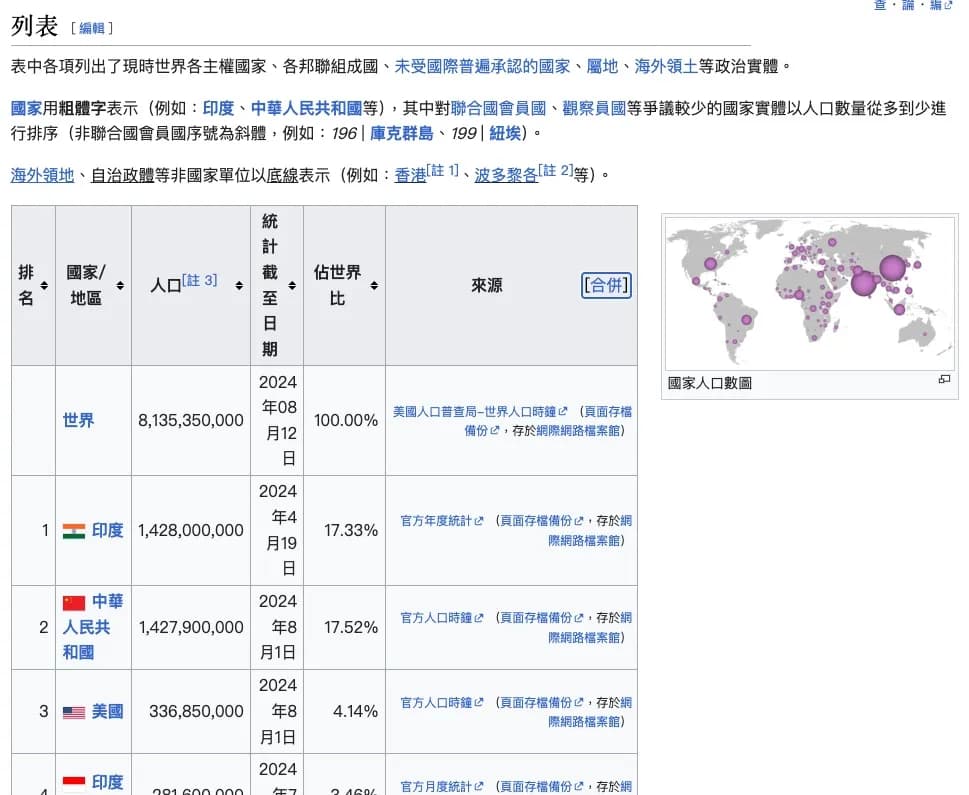Select the 100.00% world share cell
The image size is (969, 795).
coord(345,420)
